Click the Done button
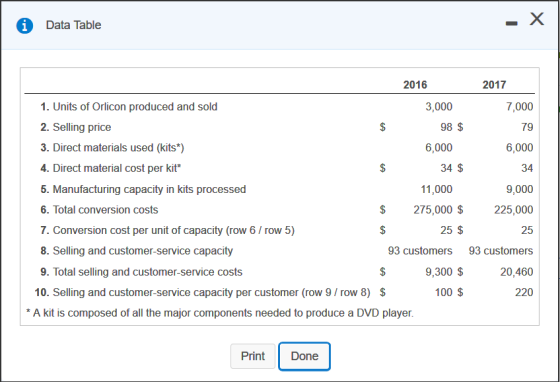 (304, 356)
